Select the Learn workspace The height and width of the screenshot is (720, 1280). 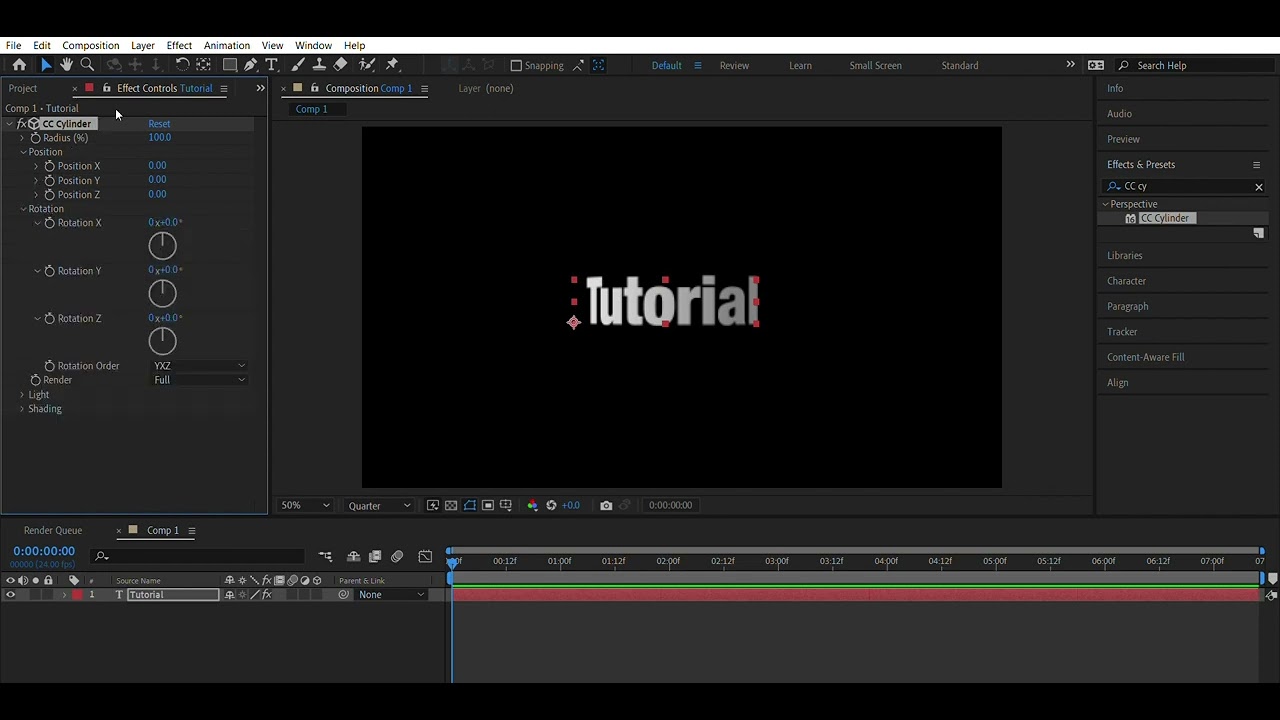tap(800, 65)
